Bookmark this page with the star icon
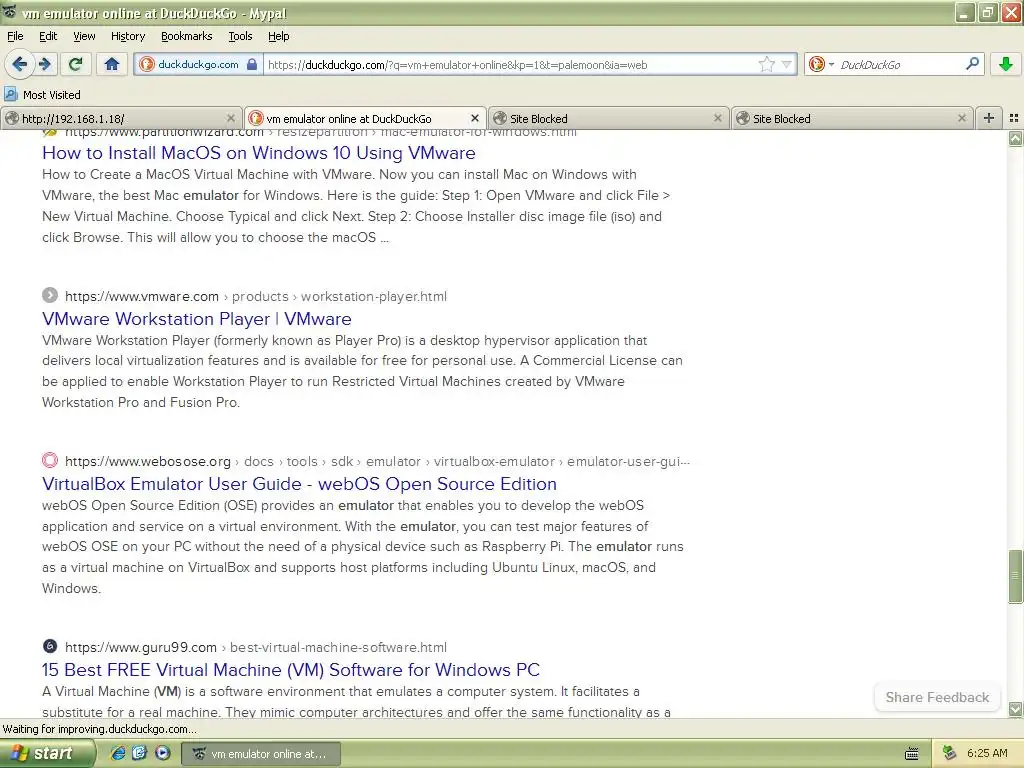This screenshot has width=1024, height=768. point(766,64)
